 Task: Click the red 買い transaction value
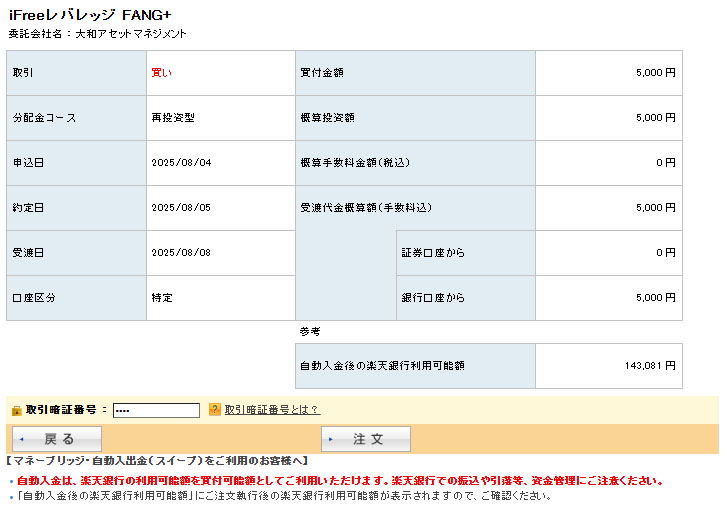pyautogui.click(x=161, y=73)
